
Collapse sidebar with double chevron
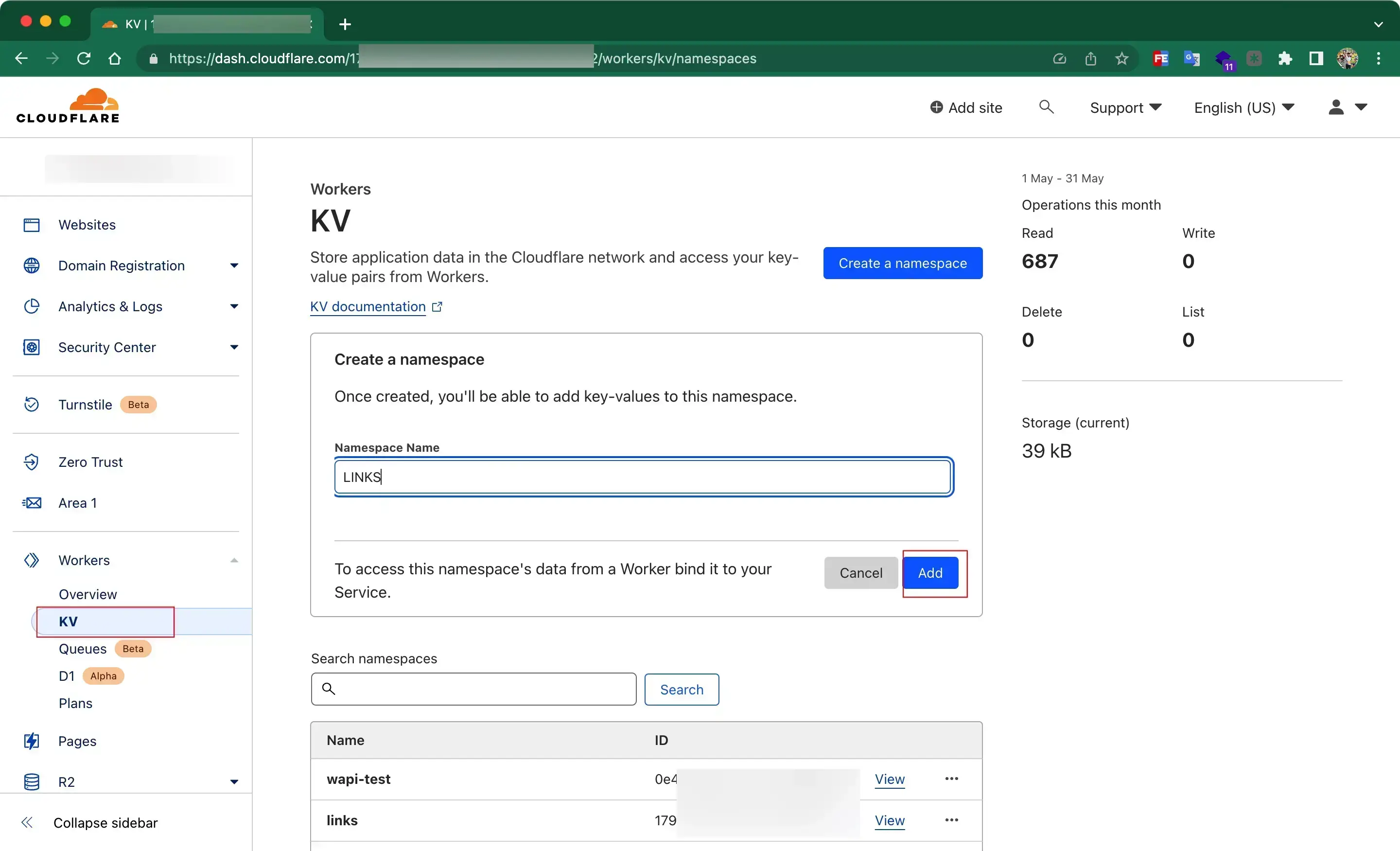[27, 822]
